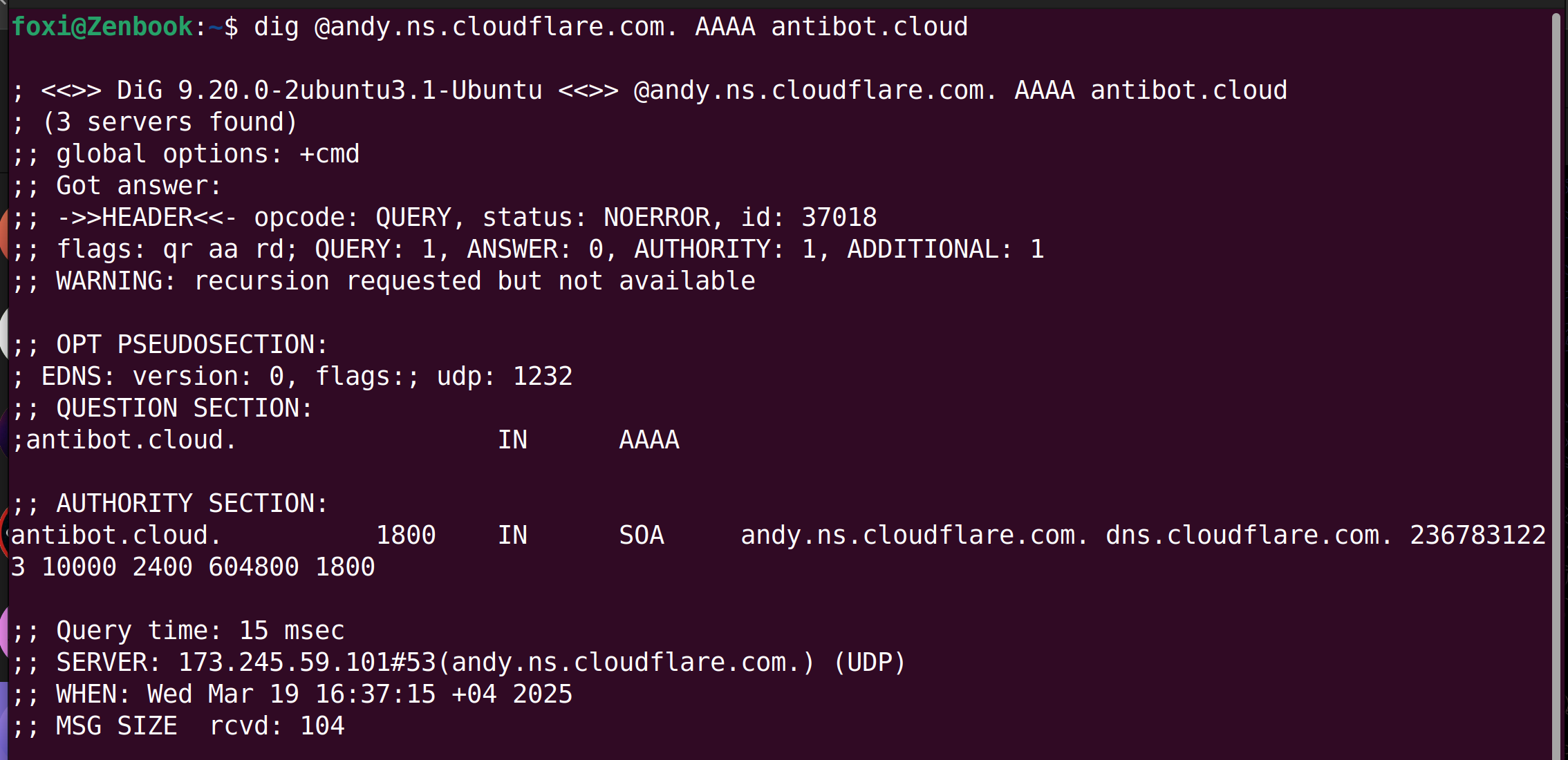Click the EDNS udp value 1232
Viewport: 1568px width, 760px height.
[542, 377]
